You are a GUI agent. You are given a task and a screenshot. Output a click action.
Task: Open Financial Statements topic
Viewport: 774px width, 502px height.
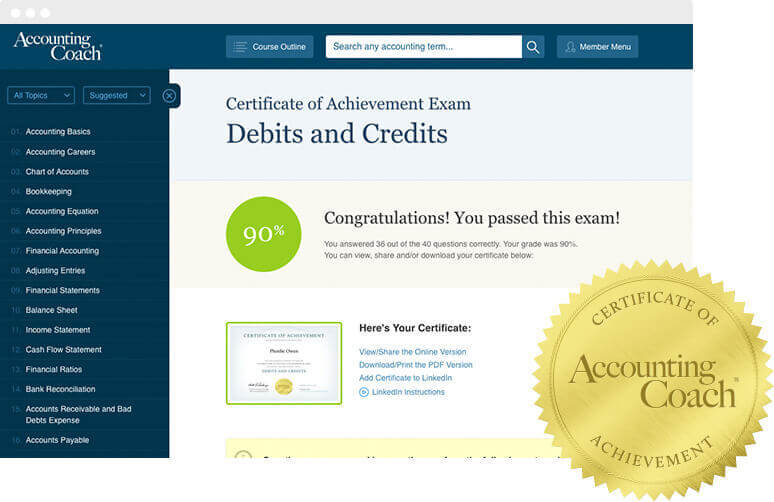point(63,290)
